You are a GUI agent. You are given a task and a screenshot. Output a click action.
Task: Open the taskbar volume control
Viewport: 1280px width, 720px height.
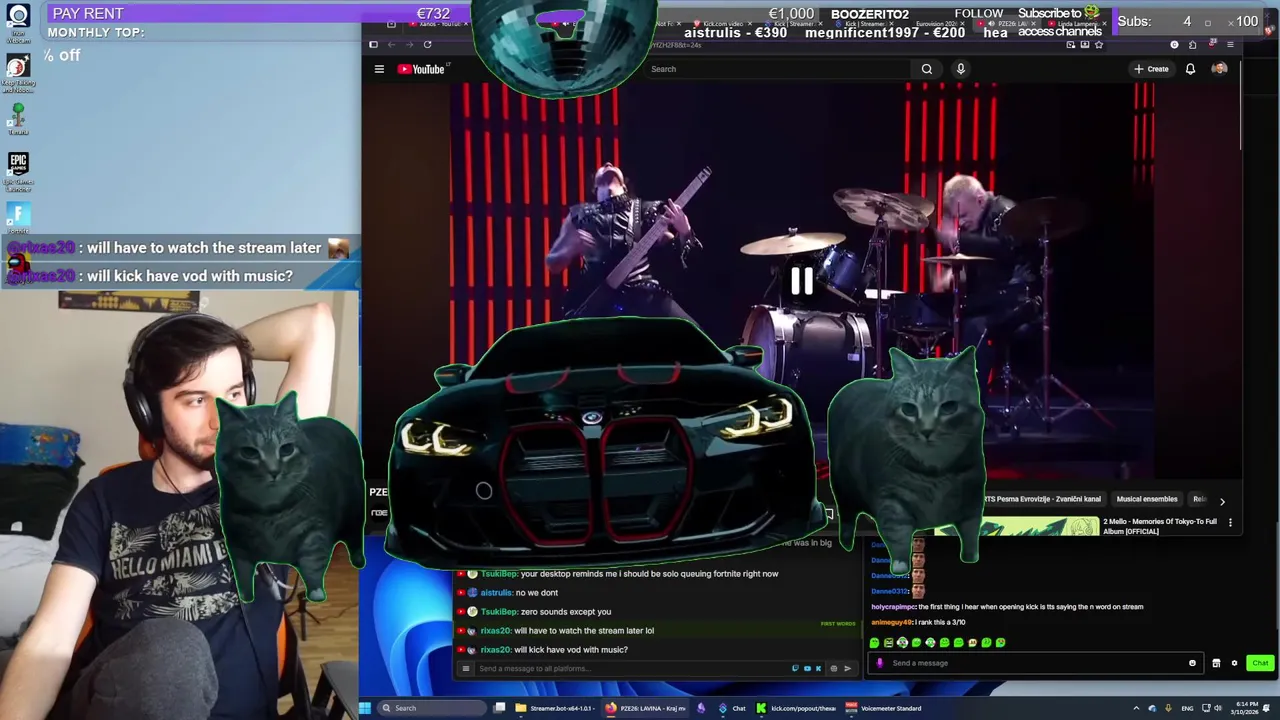coord(1217,708)
